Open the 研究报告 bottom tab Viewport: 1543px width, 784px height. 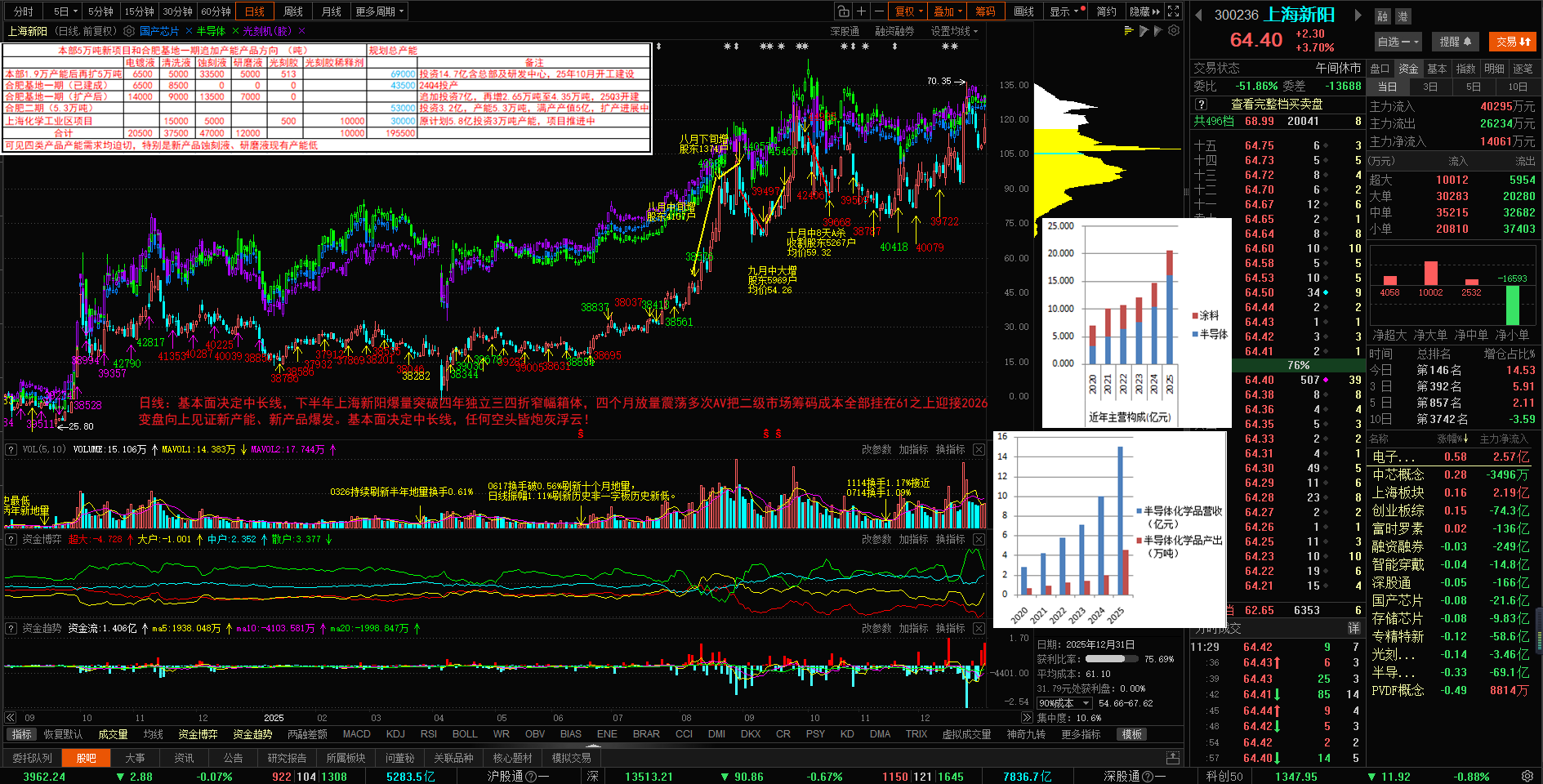[287, 758]
